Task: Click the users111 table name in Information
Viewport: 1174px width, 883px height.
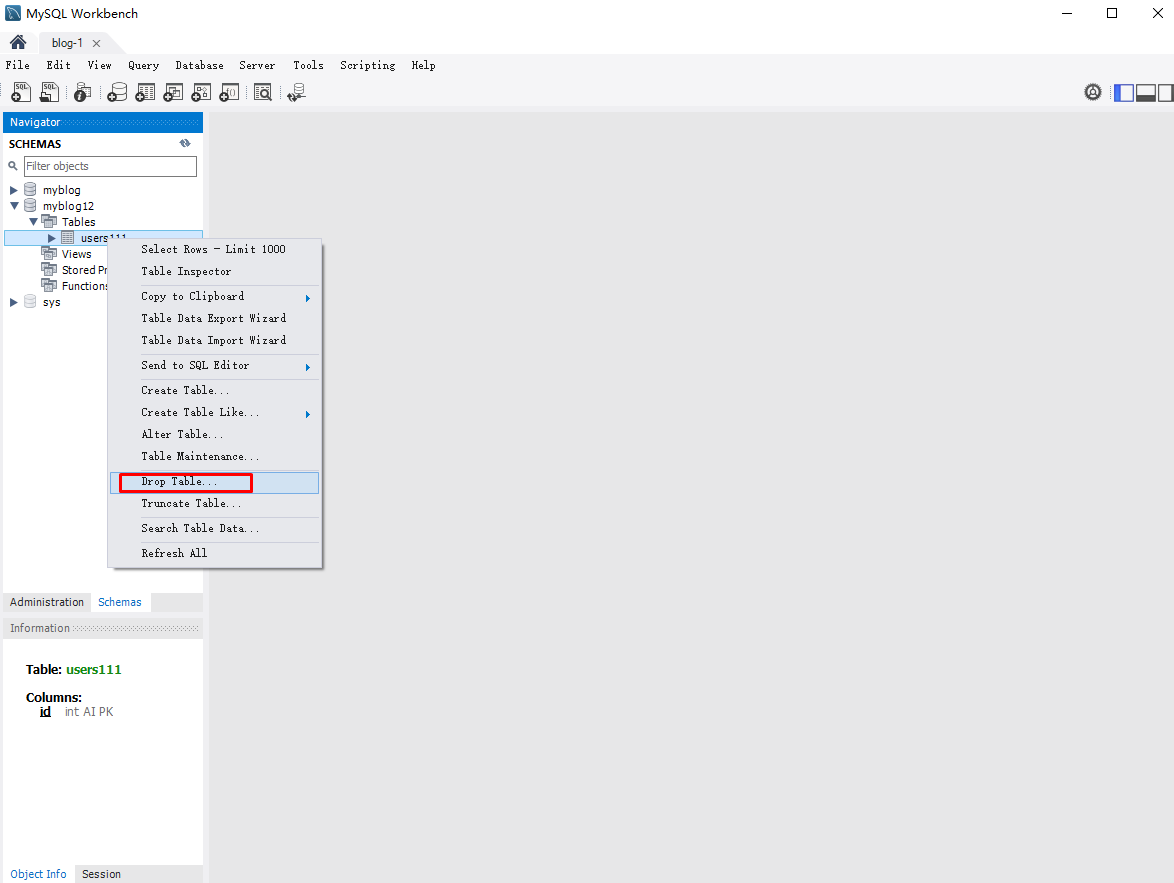Action: pyautogui.click(x=94, y=670)
